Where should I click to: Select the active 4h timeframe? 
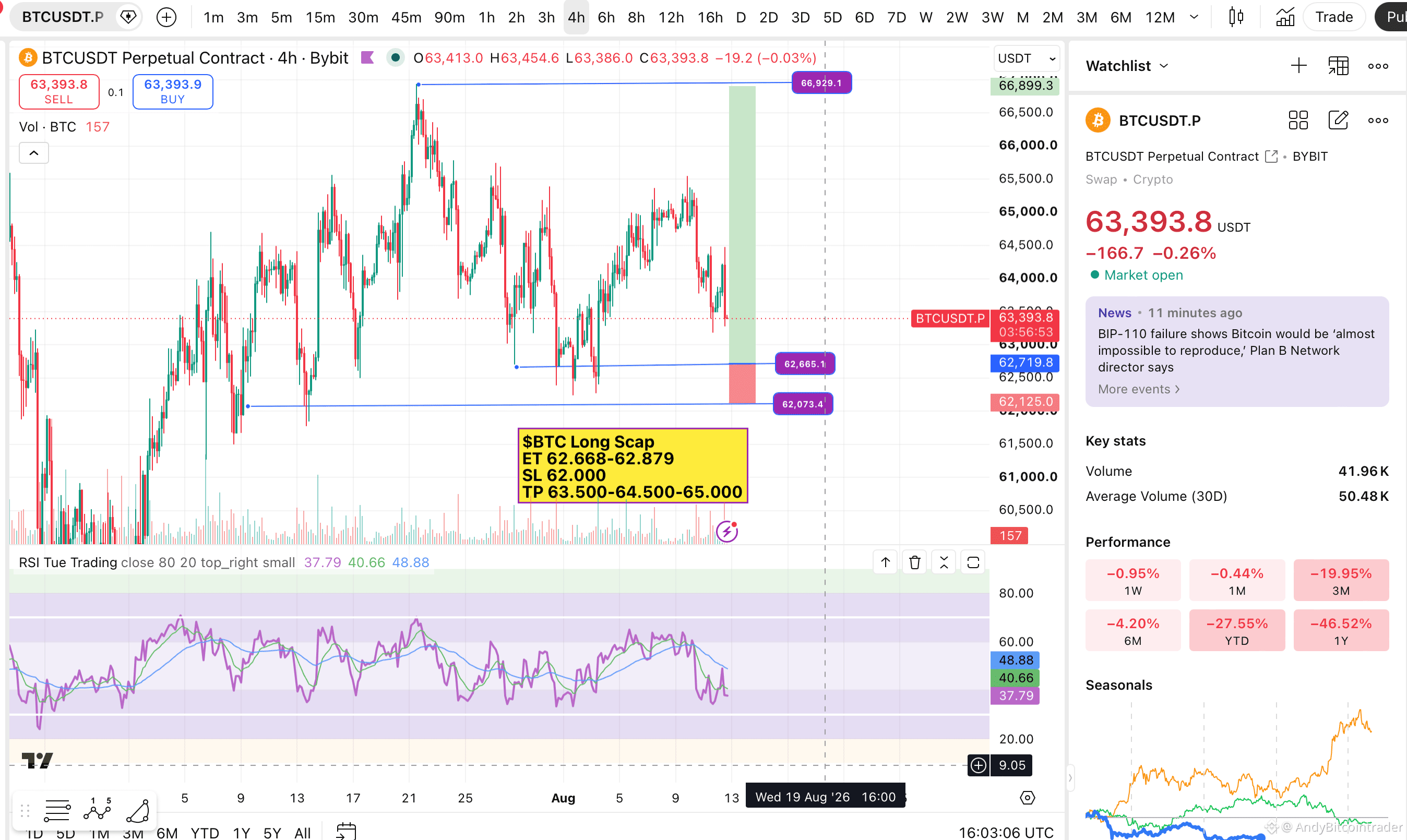[x=576, y=18]
